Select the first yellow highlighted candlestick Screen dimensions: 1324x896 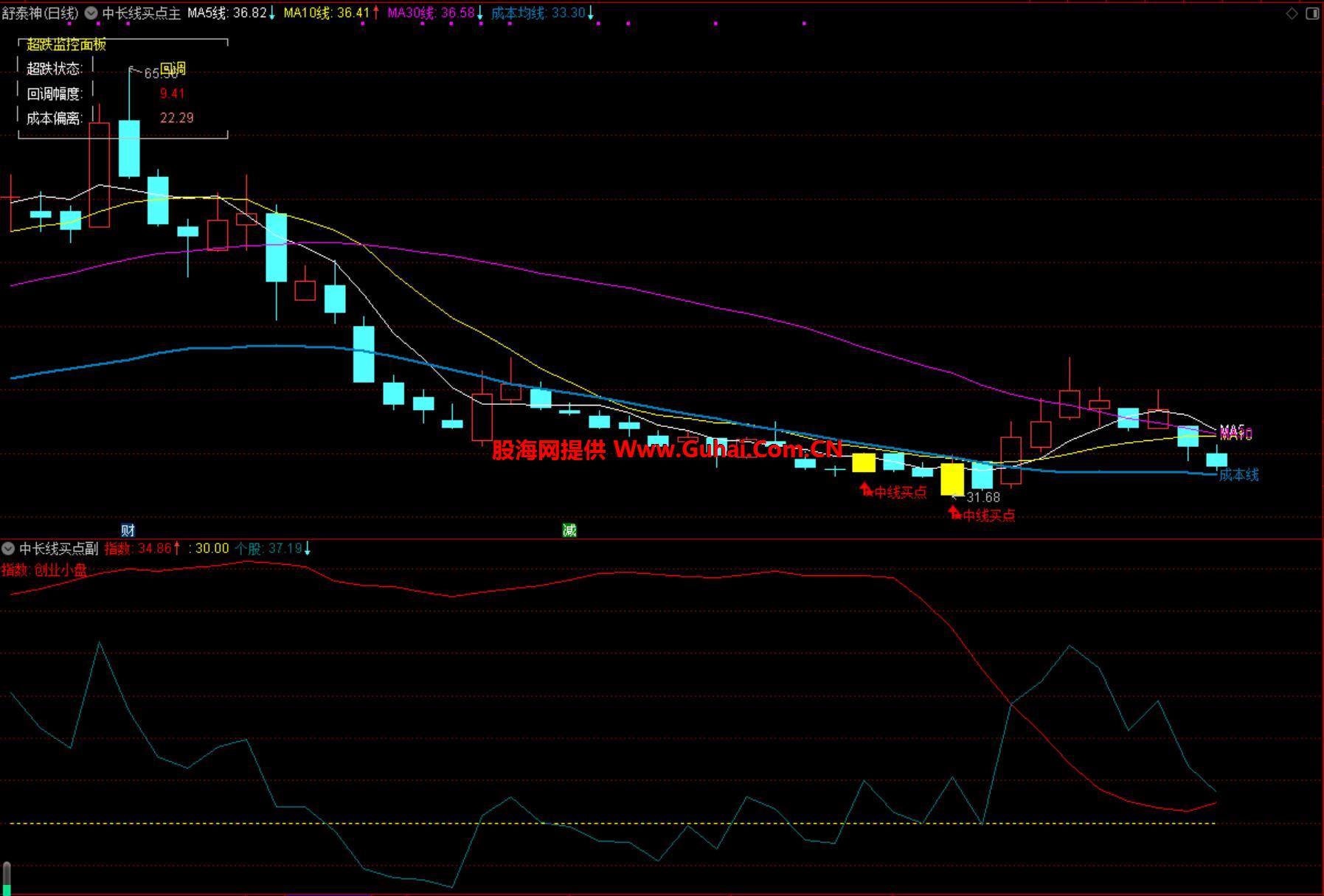(x=863, y=462)
